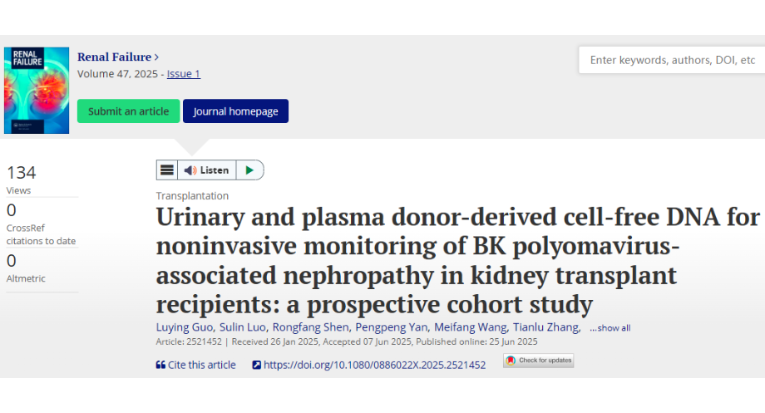Open the ReadSpeaker menu icon
765x413 pixels.
(x=167, y=170)
